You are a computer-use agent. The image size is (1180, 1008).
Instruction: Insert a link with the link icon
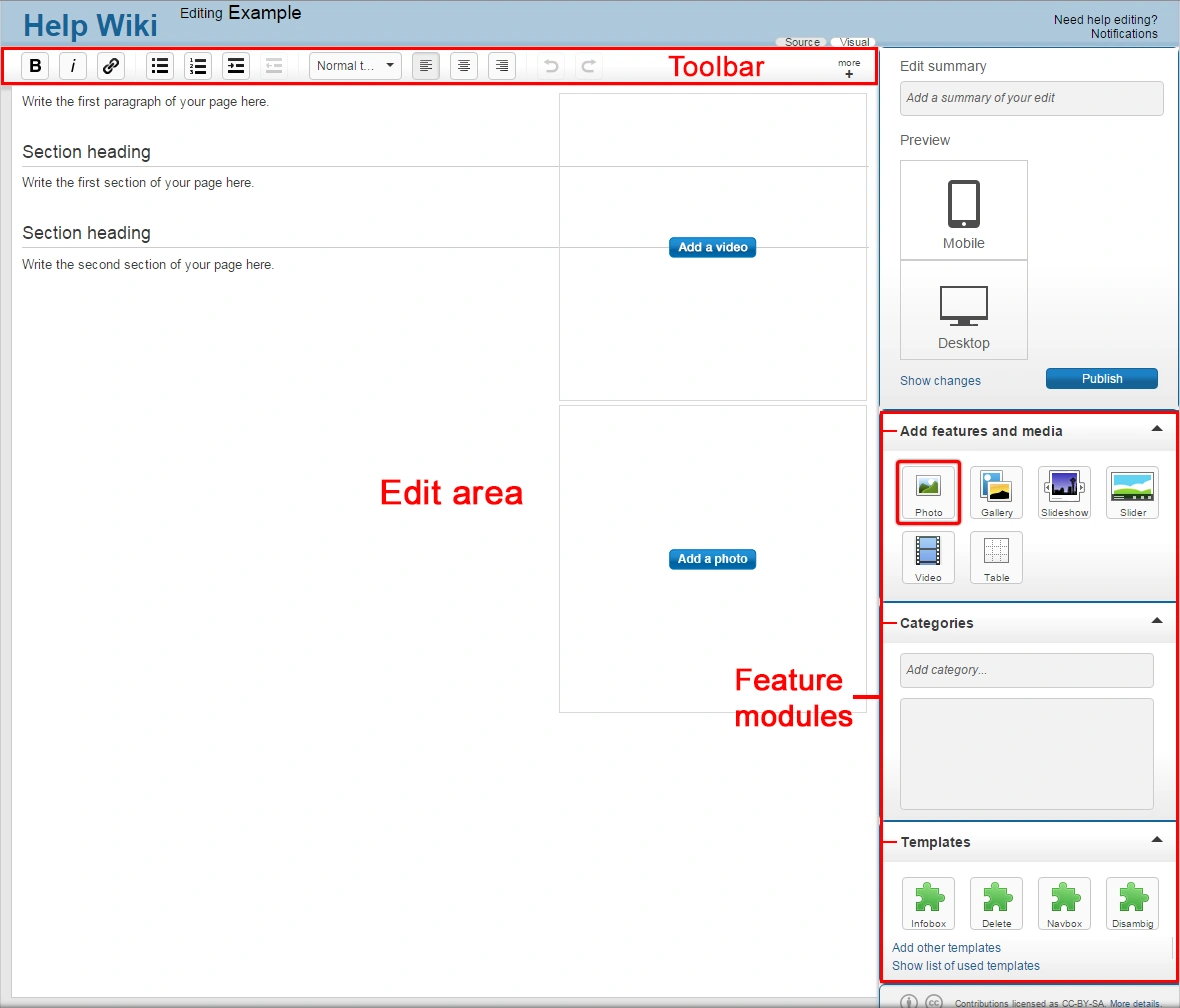click(x=111, y=66)
